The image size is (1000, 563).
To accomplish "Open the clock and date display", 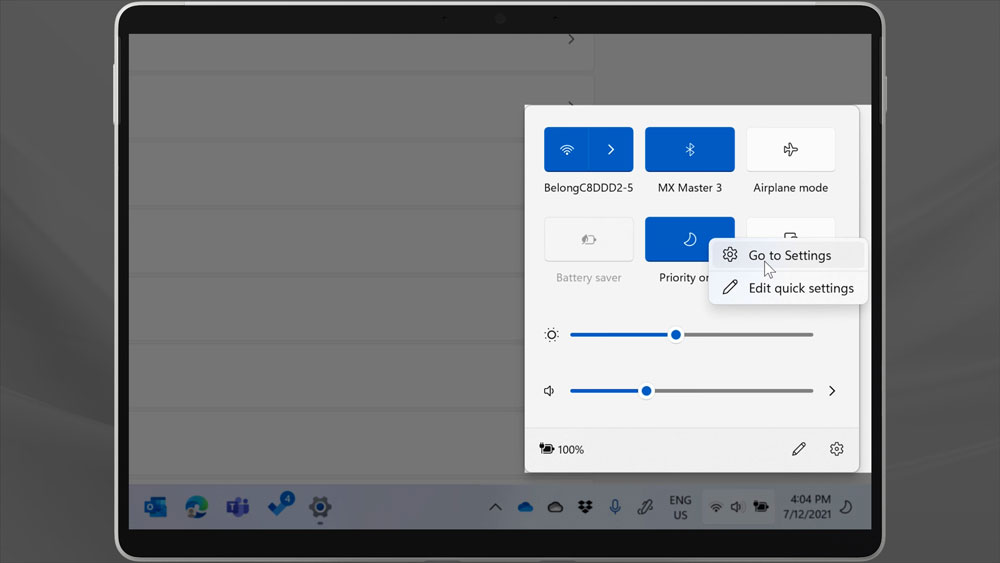I will pos(810,507).
